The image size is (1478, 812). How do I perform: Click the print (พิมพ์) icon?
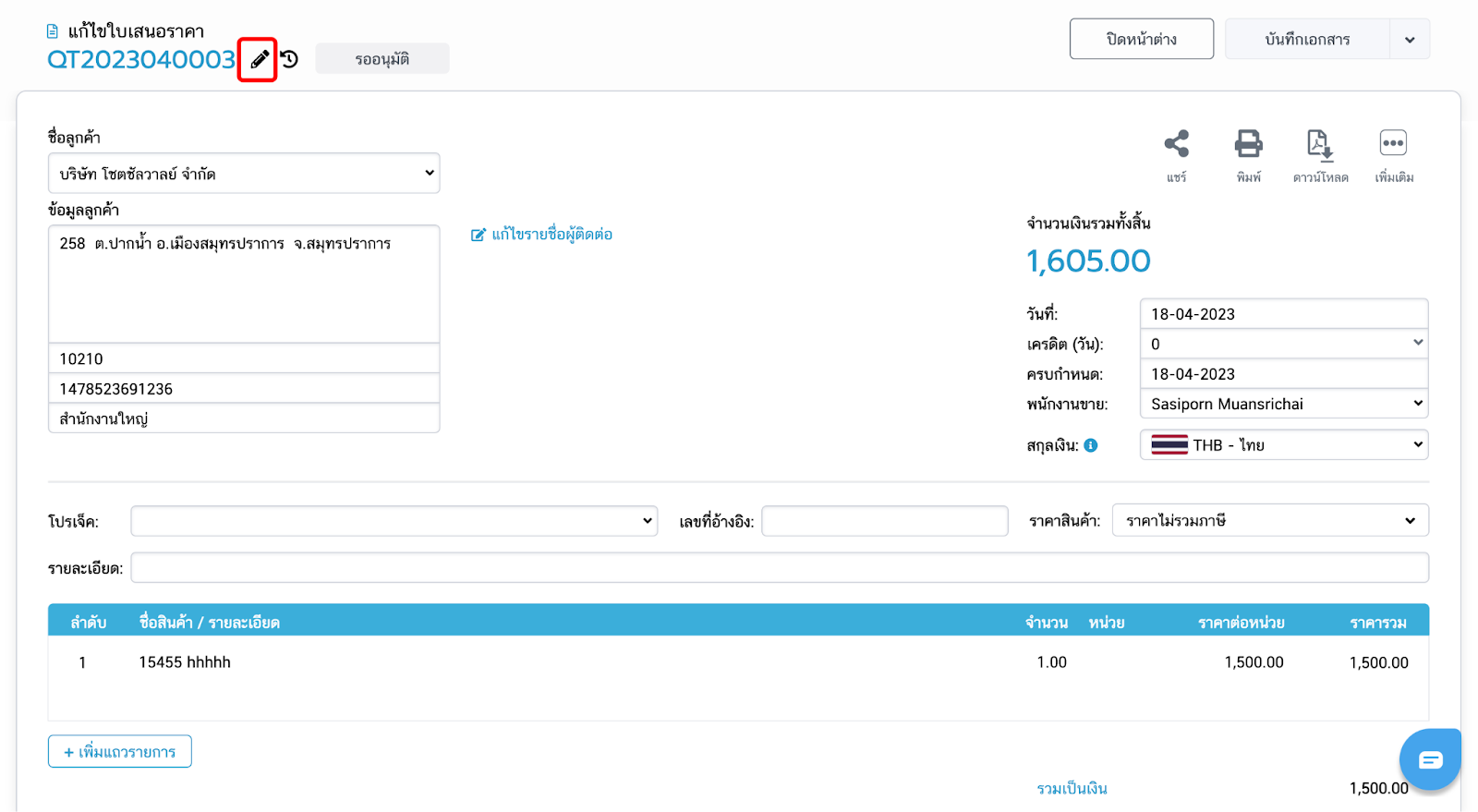1248,144
